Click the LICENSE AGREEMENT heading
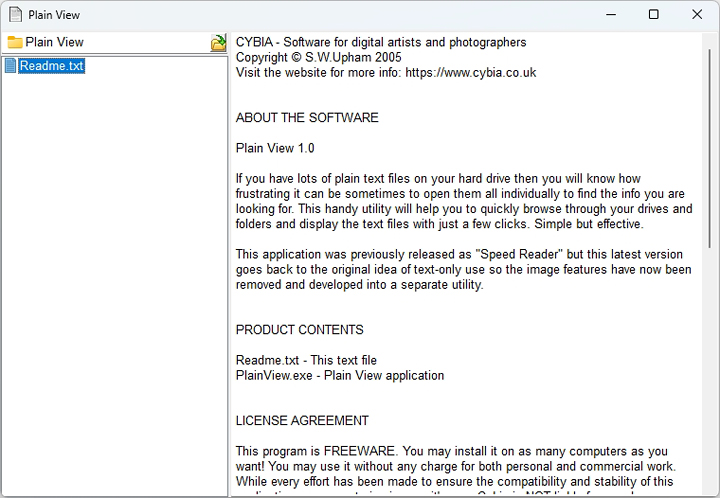The height and width of the screenshot is (498, 720). tap(302, 421)
